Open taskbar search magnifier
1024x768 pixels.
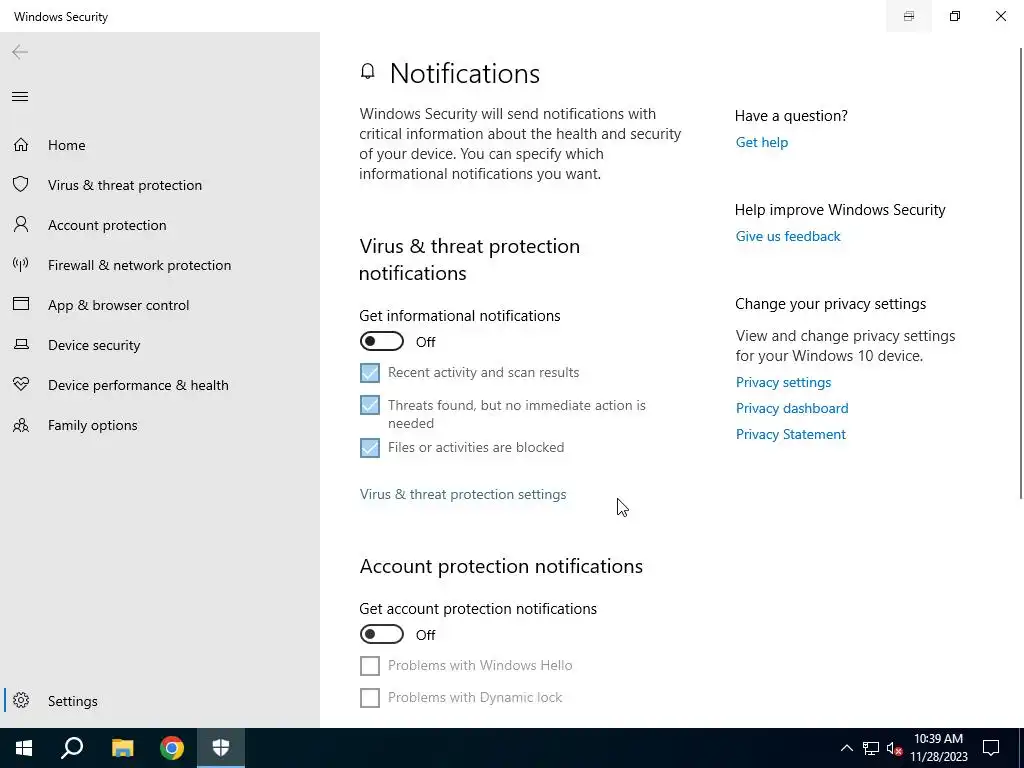click(72, 748)
